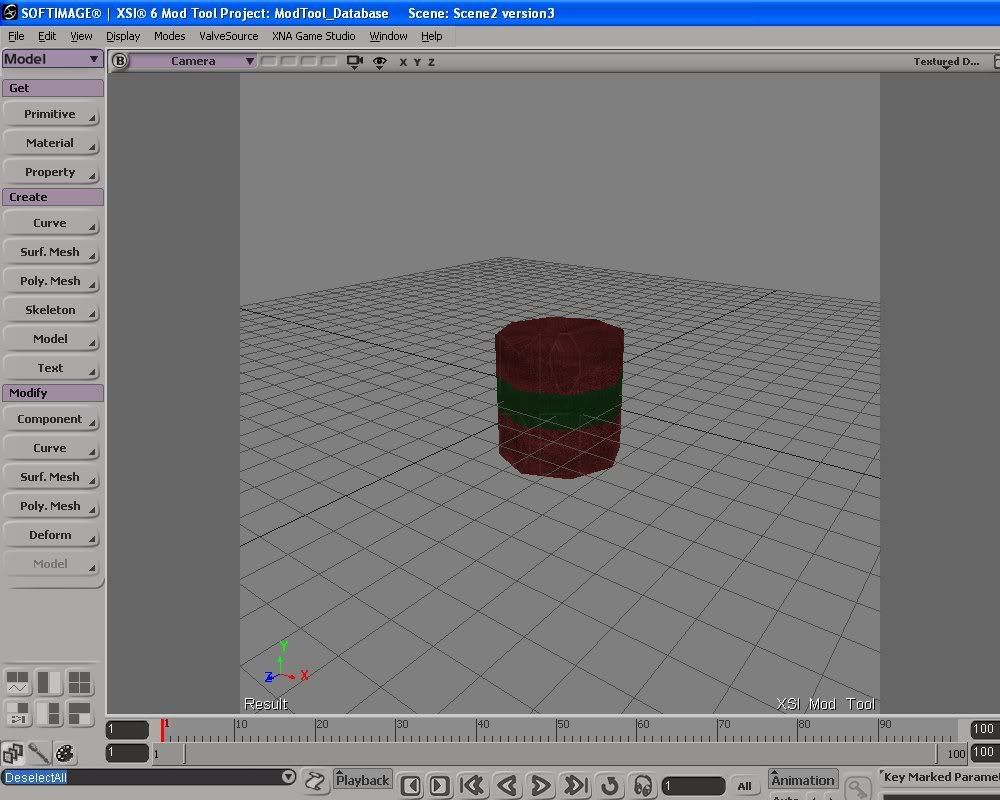The height and width of the screenshot is (800, 1000).
Task: Click the Modify Component button
Action: pyautogui.click(x=51, y=419)
